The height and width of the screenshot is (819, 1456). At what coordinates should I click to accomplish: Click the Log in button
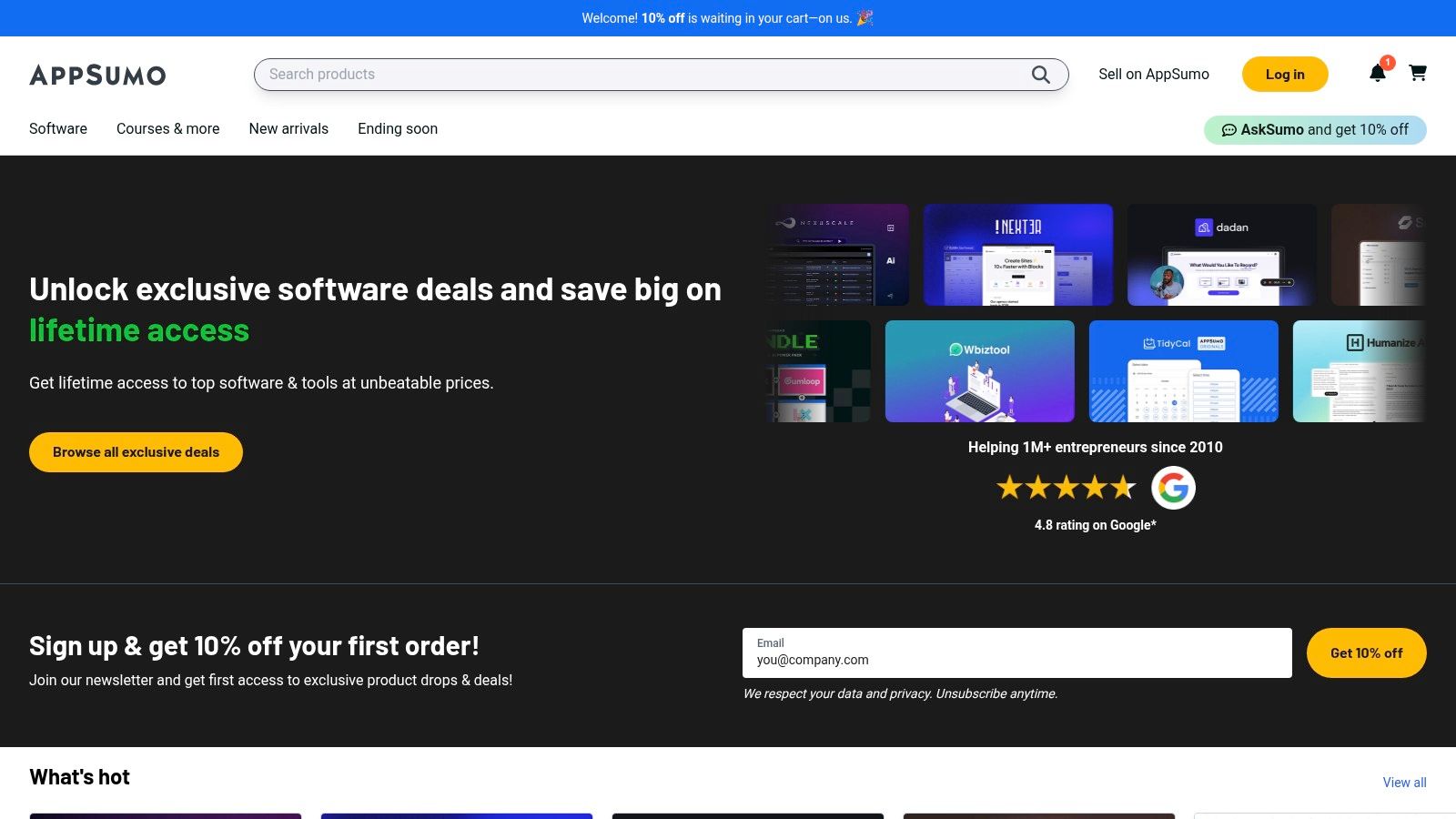pos(1285,75)
